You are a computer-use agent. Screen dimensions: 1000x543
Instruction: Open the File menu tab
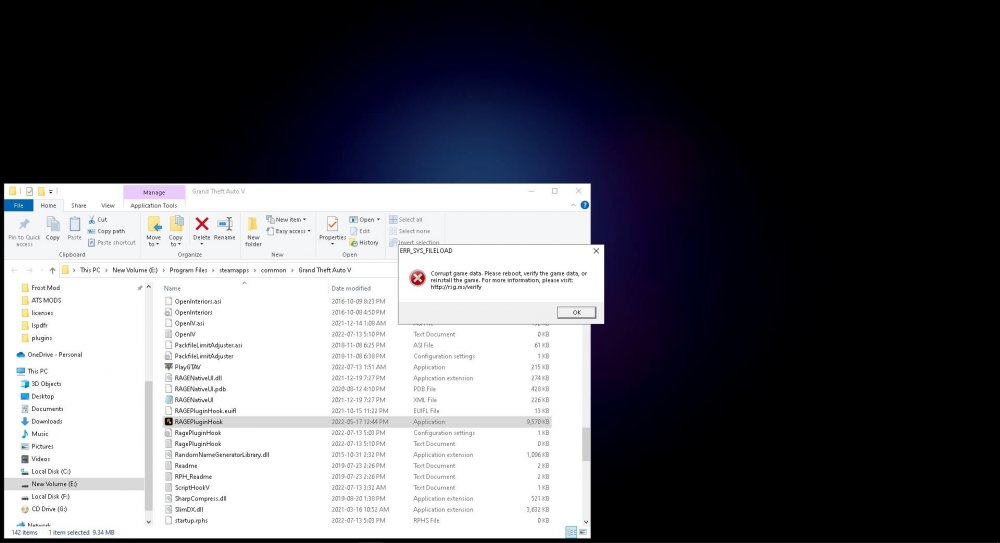click(18, 205)
